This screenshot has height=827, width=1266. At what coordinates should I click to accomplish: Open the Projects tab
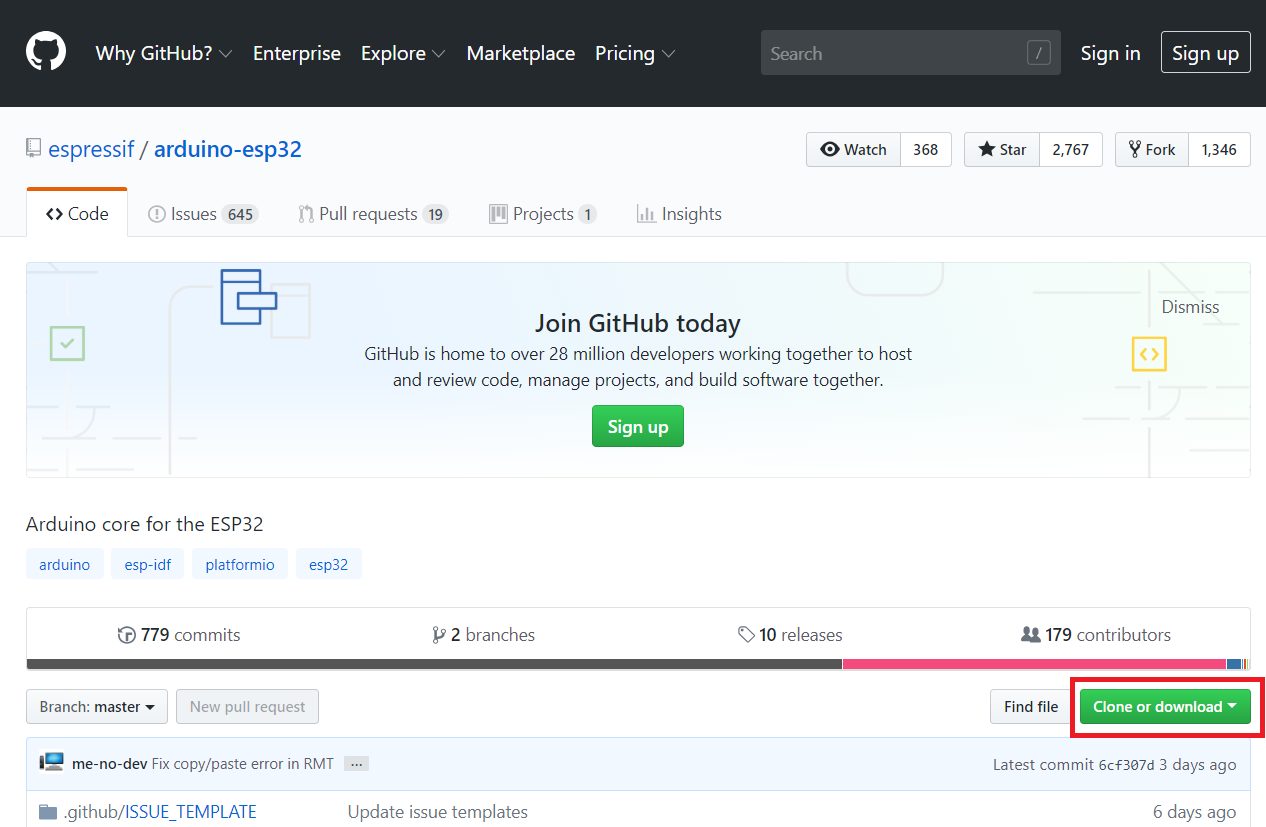(542, 214)
